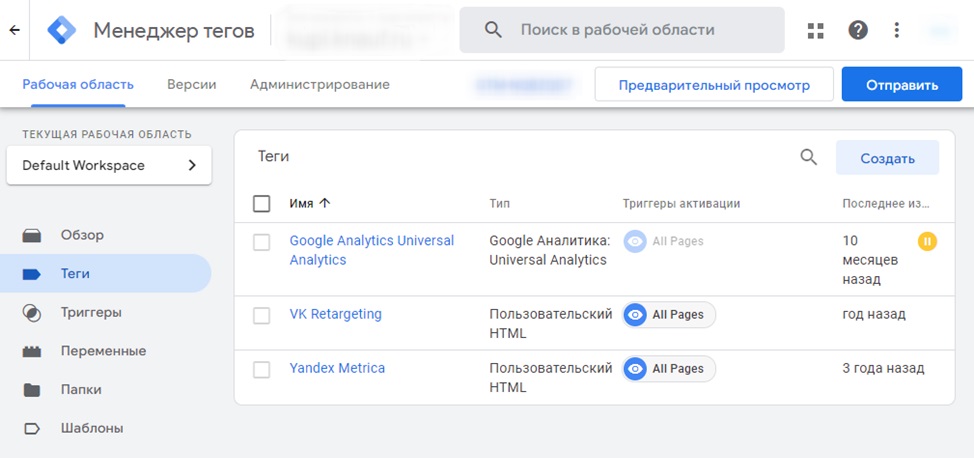Click the All Pages trigger for Yandex Metrica

(x=669, y=369)
